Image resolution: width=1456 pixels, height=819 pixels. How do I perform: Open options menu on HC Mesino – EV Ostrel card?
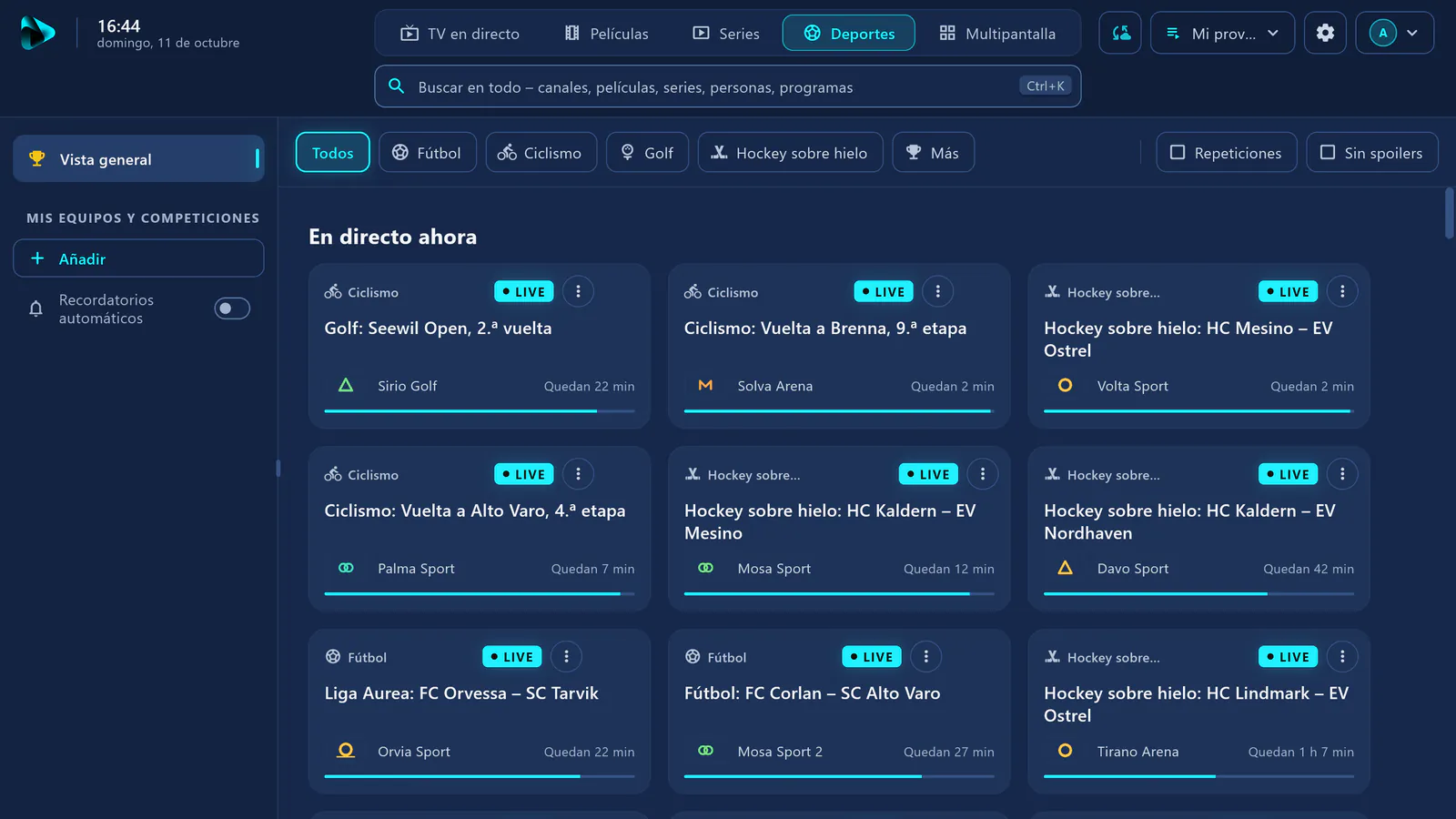[x=1342, y=291]
